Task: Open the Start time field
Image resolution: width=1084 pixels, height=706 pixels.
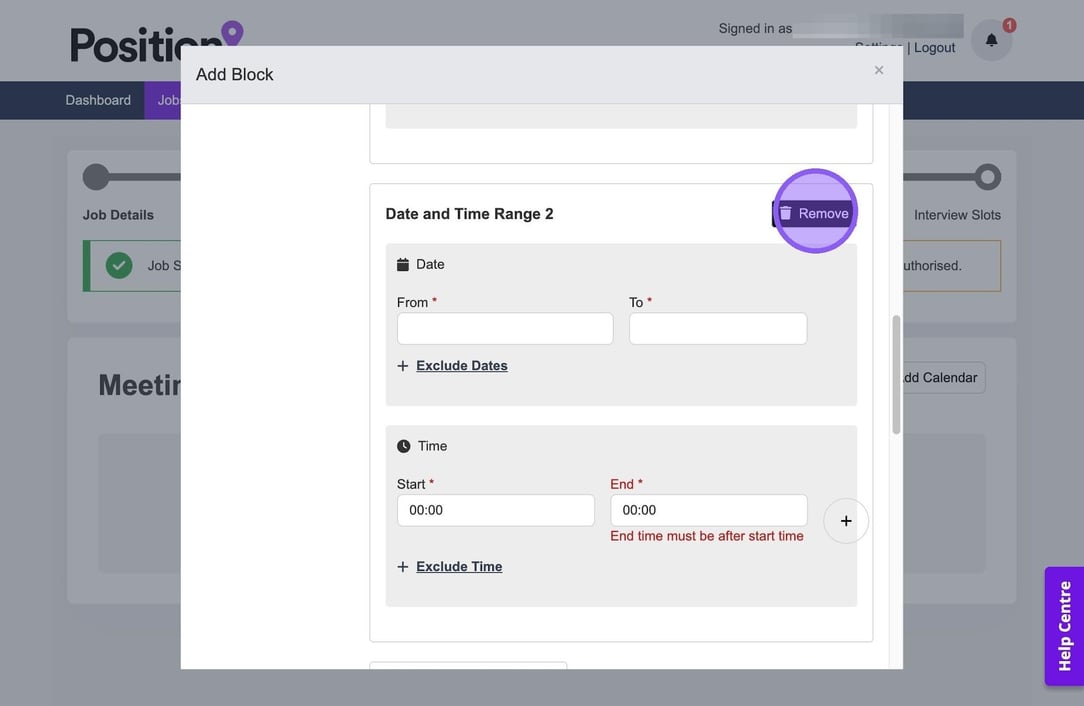Action: tap(495, 510)
